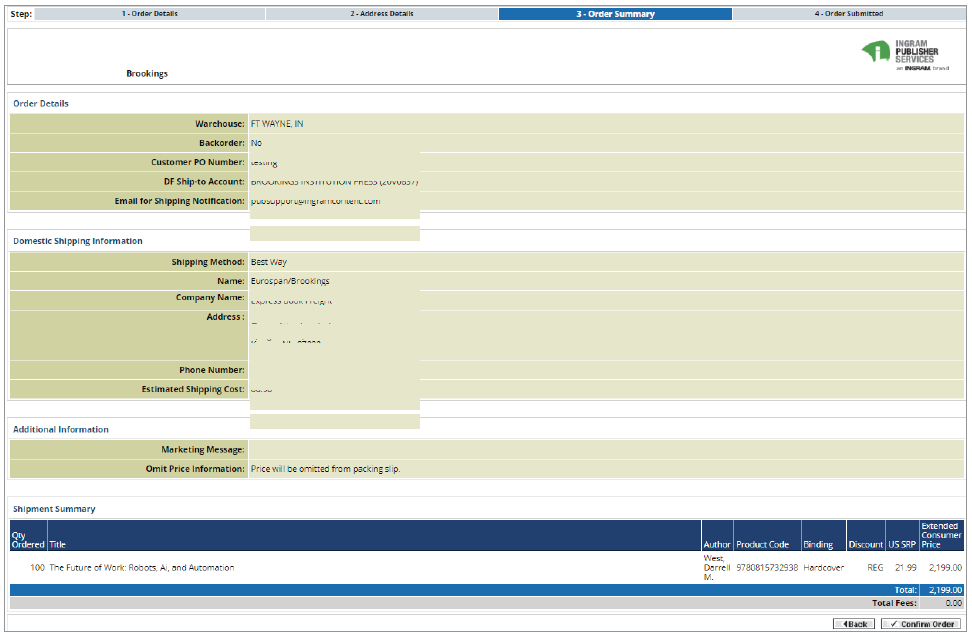Click the Customer PO Number label
The width and height of the screenshot is (972, 632).
point(198,162)
